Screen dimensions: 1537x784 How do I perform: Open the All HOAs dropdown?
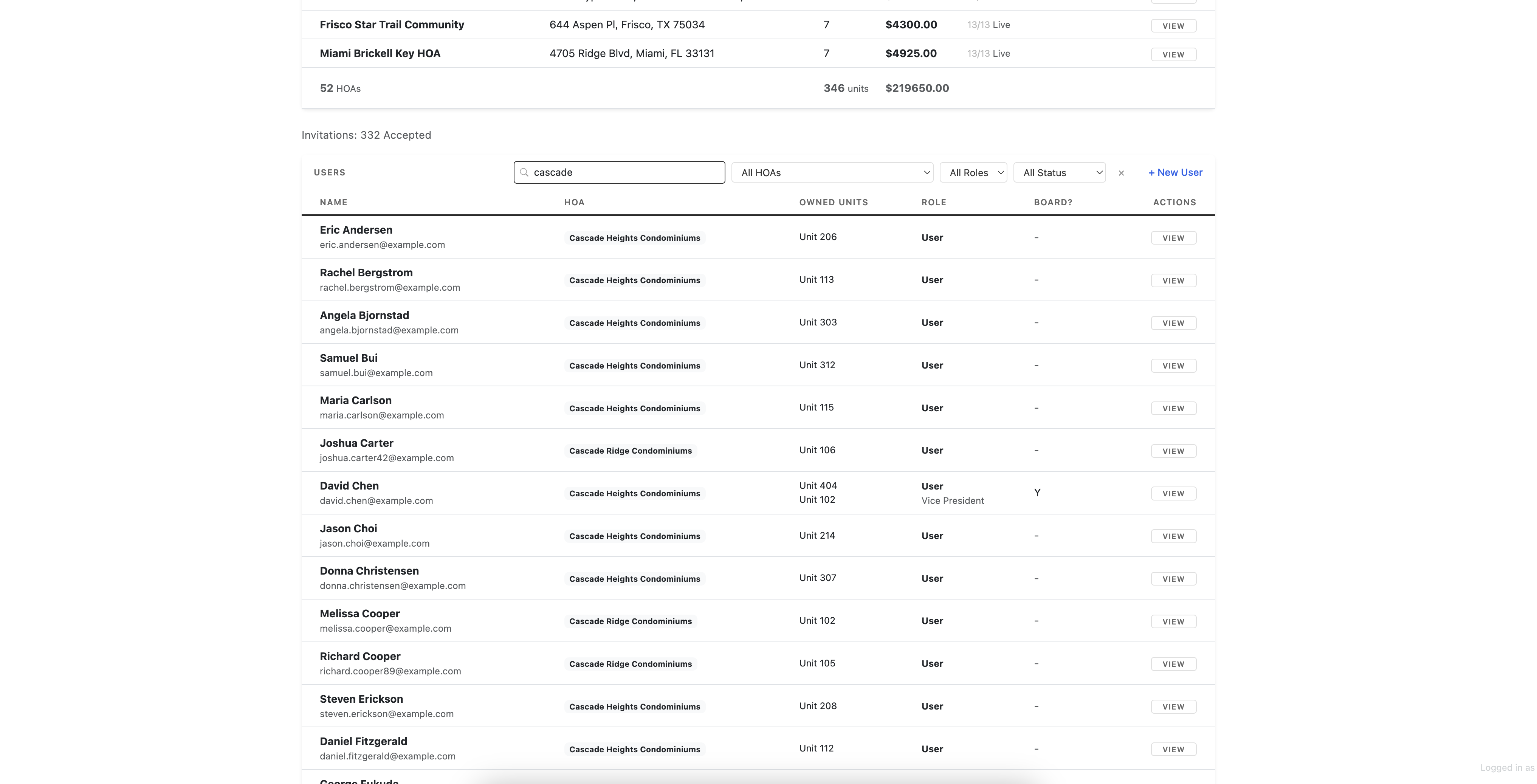(x=832, y=172)
